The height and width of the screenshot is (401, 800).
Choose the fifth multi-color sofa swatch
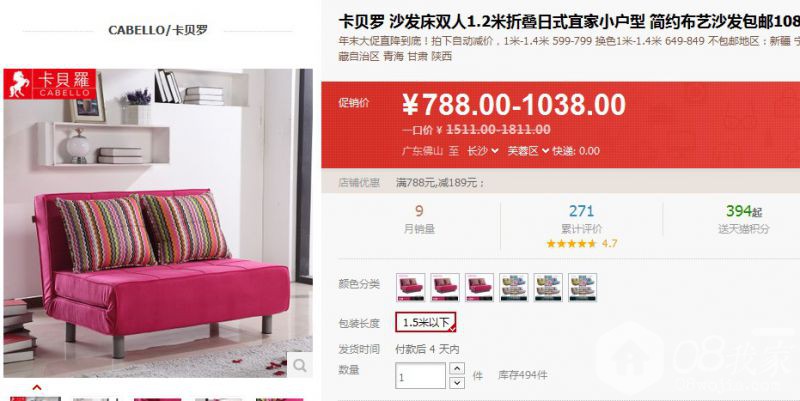pos(548,287)
